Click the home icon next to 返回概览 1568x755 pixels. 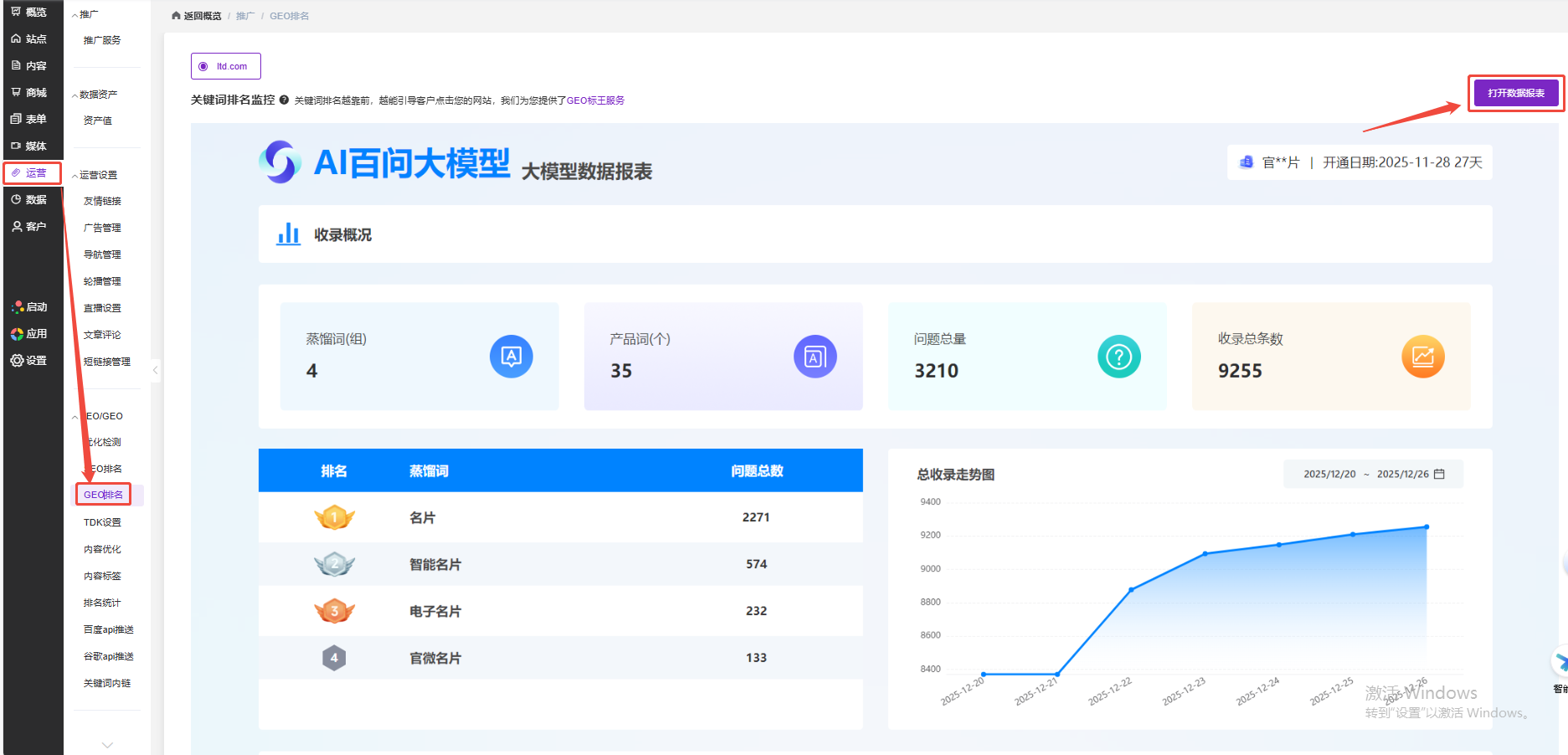click(176, 16)
